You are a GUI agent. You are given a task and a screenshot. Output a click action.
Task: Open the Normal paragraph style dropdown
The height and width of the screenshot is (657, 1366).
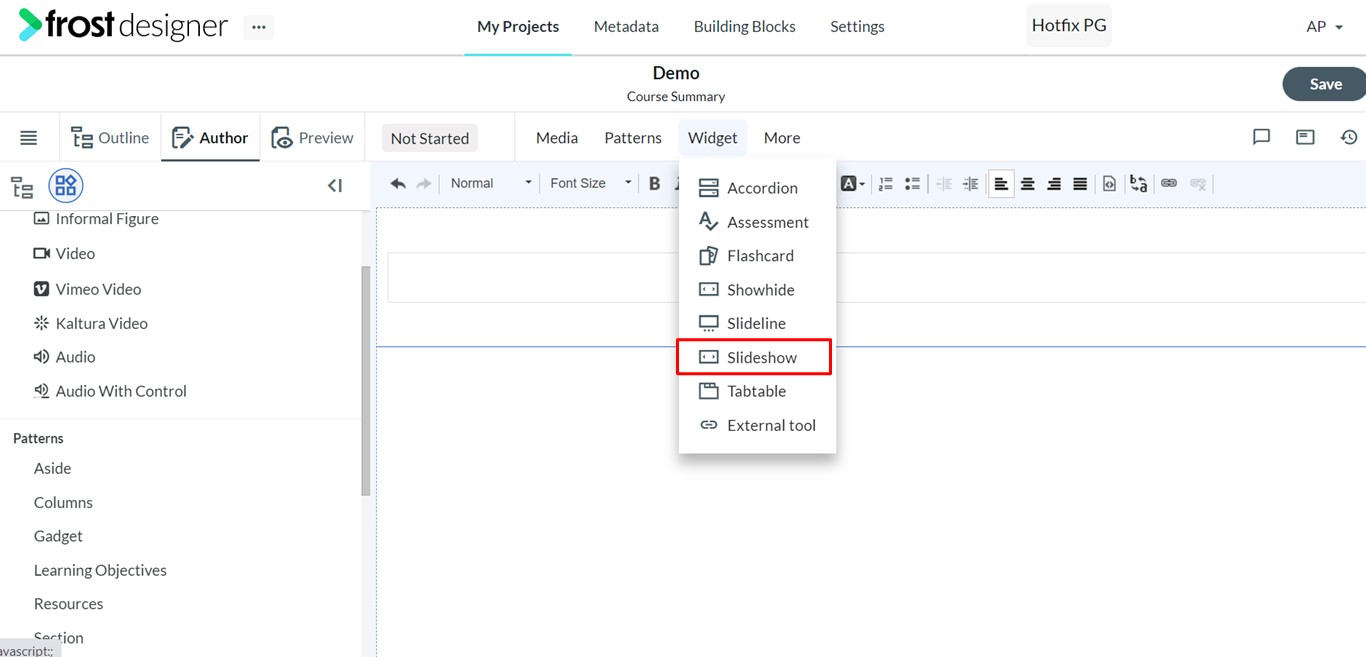click(490, 183)
